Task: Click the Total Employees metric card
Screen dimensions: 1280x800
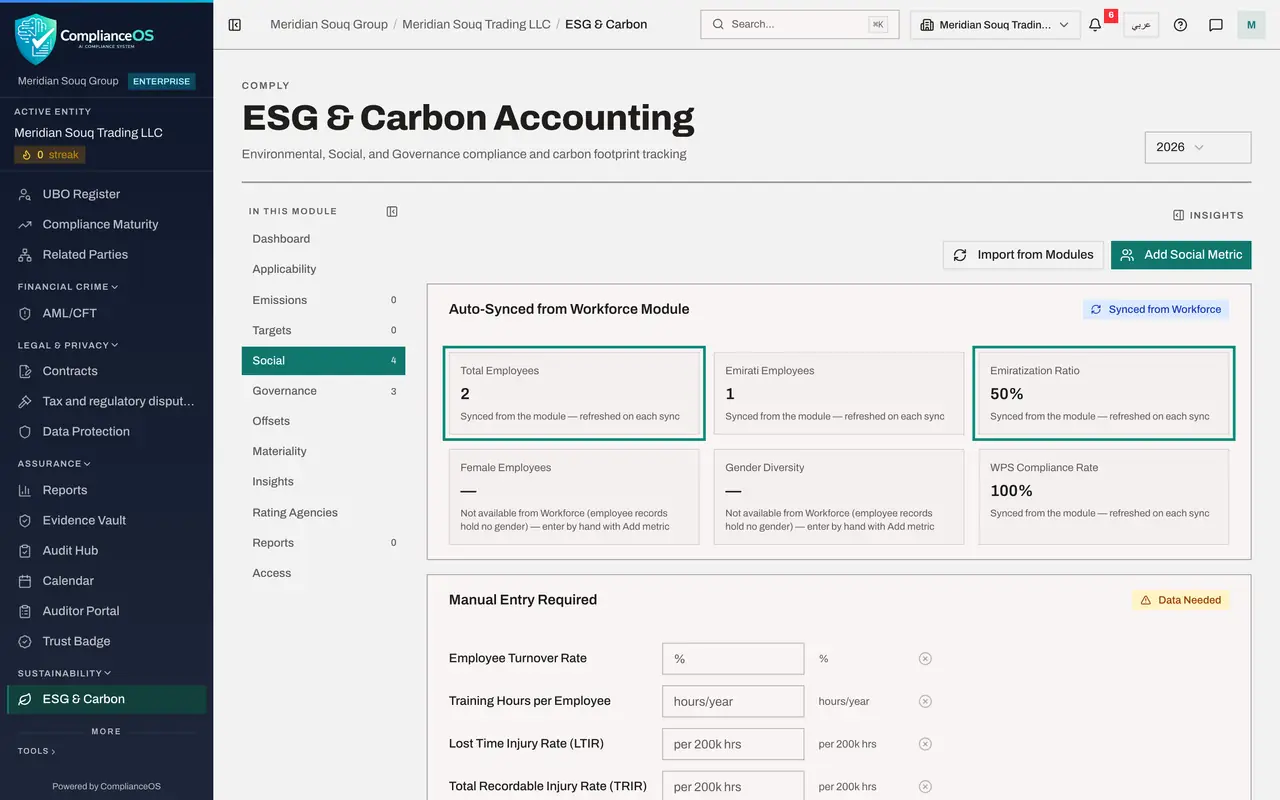Action: [574, 393]
